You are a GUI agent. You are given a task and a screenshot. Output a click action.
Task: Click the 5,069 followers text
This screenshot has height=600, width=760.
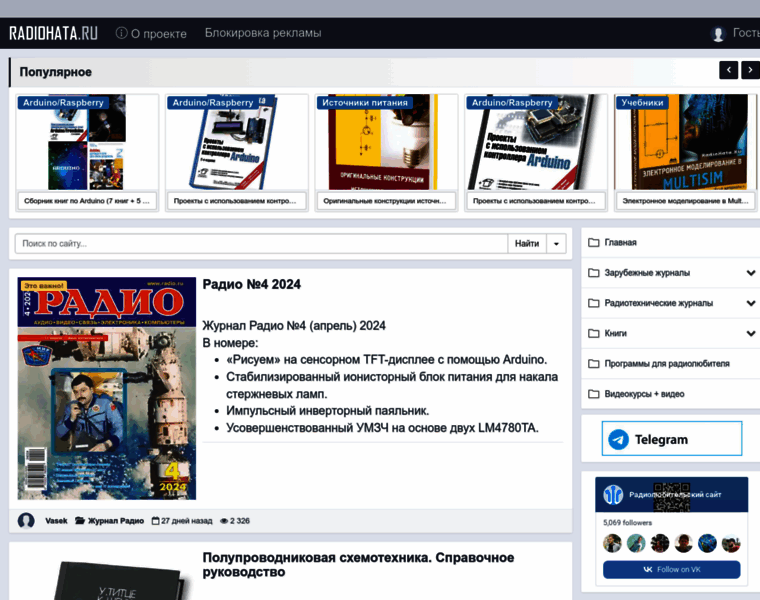click(627, 522)
